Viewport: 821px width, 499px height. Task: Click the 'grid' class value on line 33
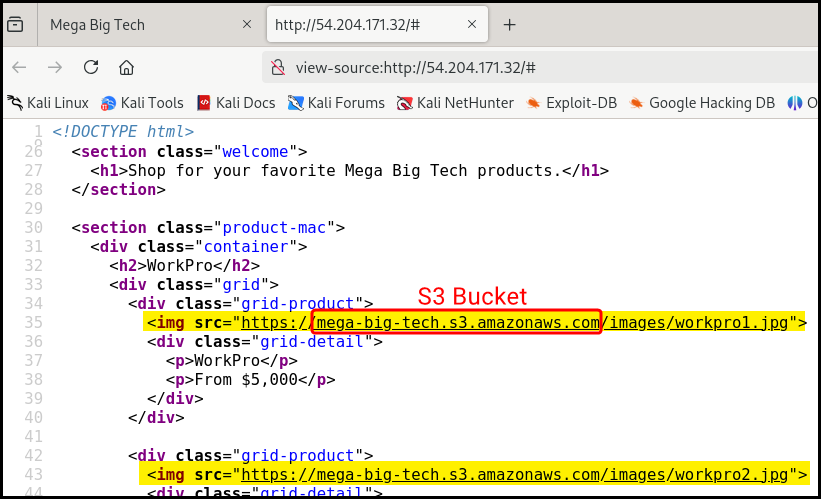tap(241, 284)
